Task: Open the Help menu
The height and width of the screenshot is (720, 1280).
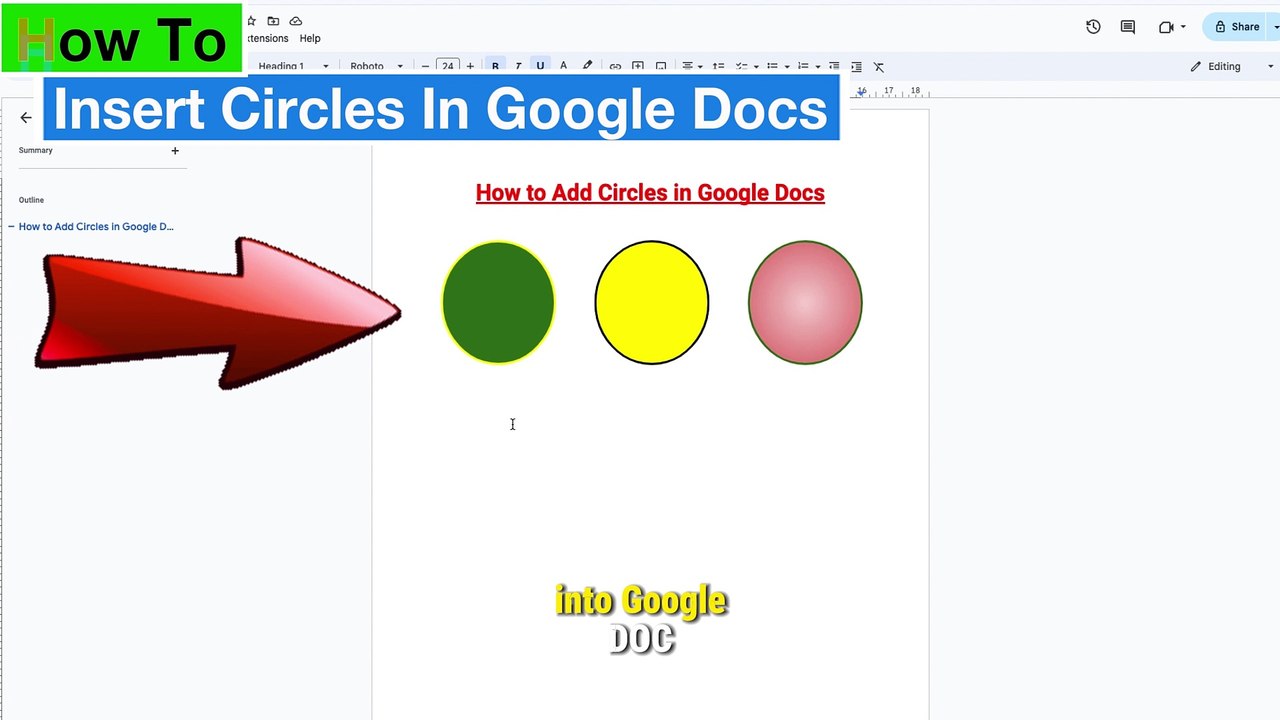Action: (x=310, y=39)
